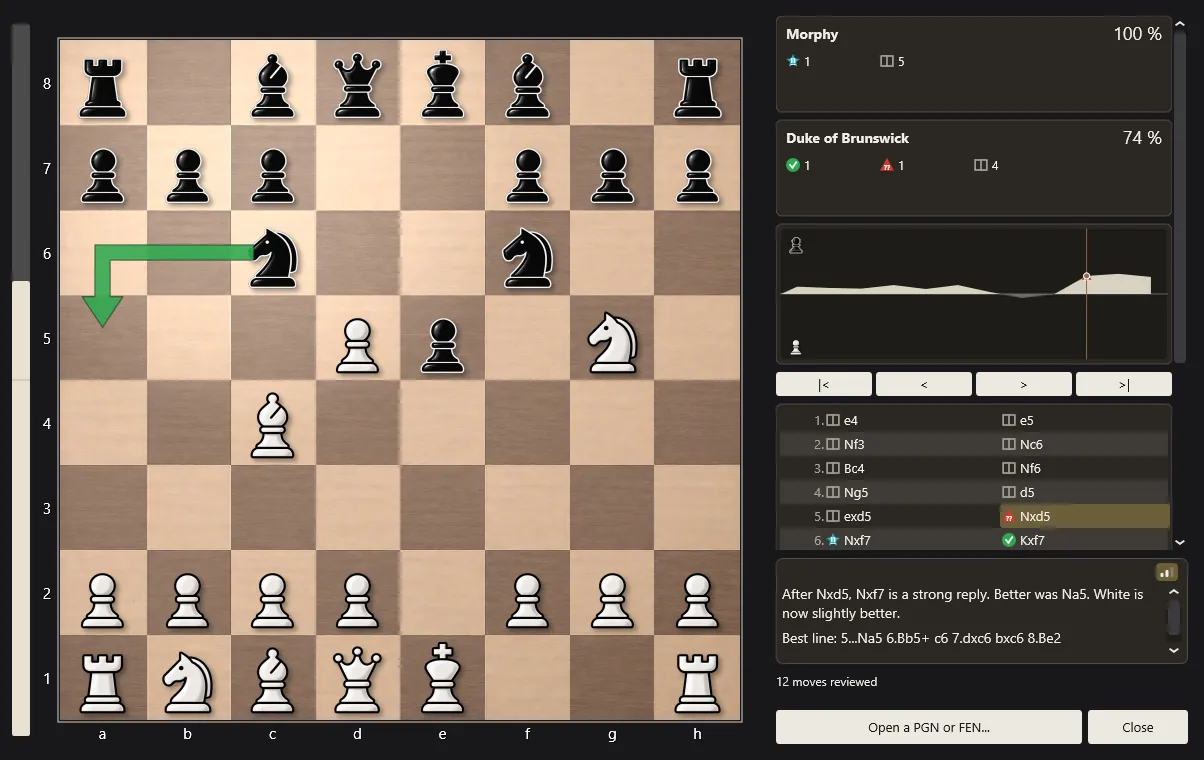Screen dimensions: 1204x760
Task: Select the black king on e8
Action: pos(442,83)
